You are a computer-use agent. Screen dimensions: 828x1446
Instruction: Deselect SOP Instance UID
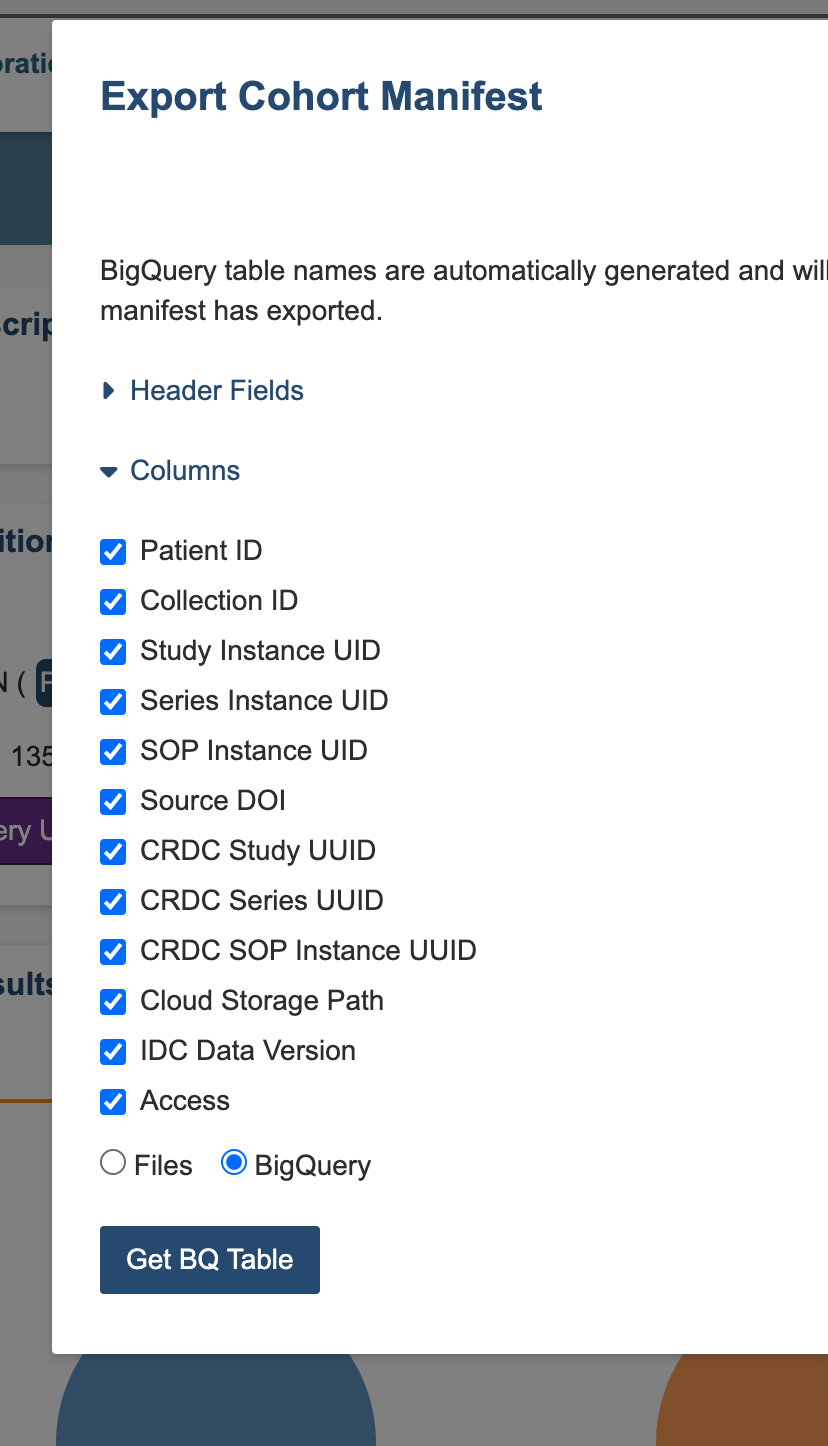[113, 751]
